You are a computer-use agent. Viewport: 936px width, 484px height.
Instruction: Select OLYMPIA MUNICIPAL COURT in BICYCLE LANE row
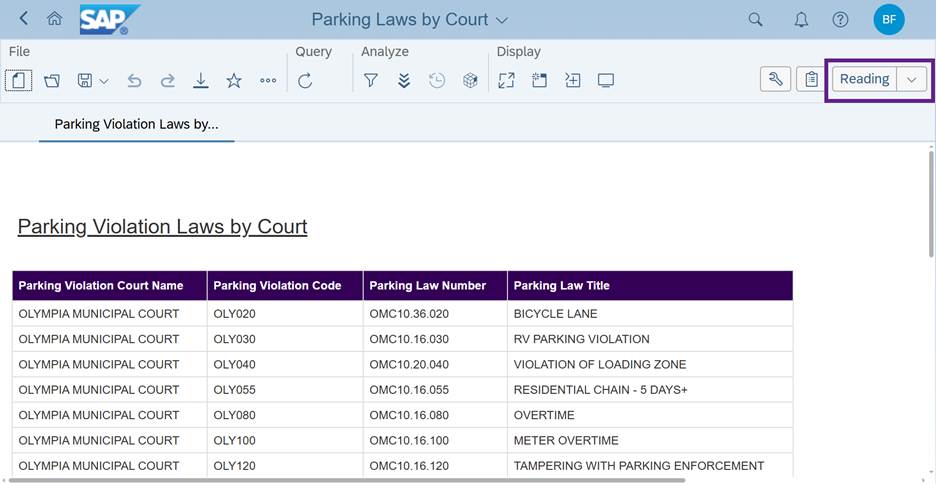tap(110, 313)
